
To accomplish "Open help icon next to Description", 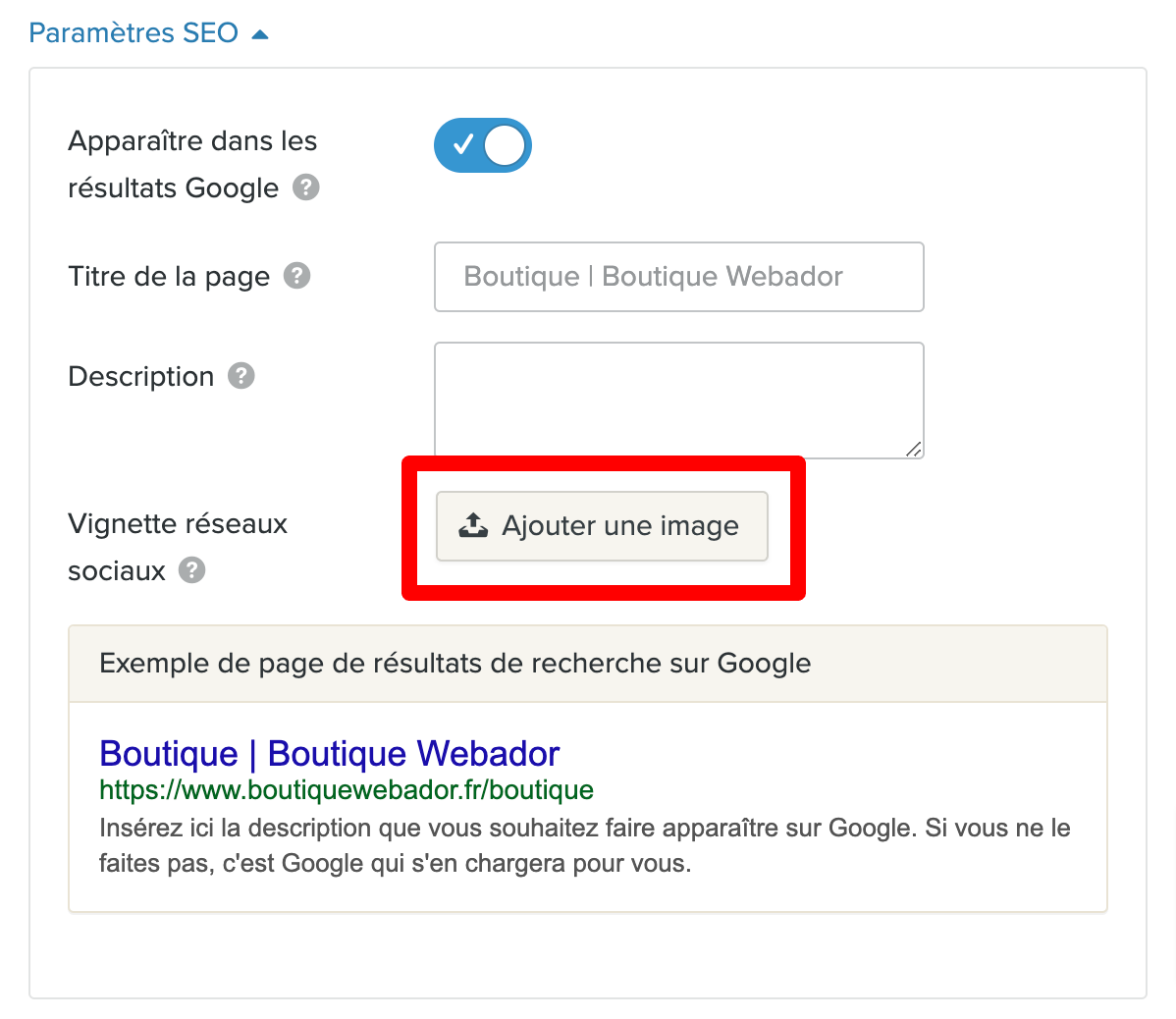I will (x=241, y=376).
